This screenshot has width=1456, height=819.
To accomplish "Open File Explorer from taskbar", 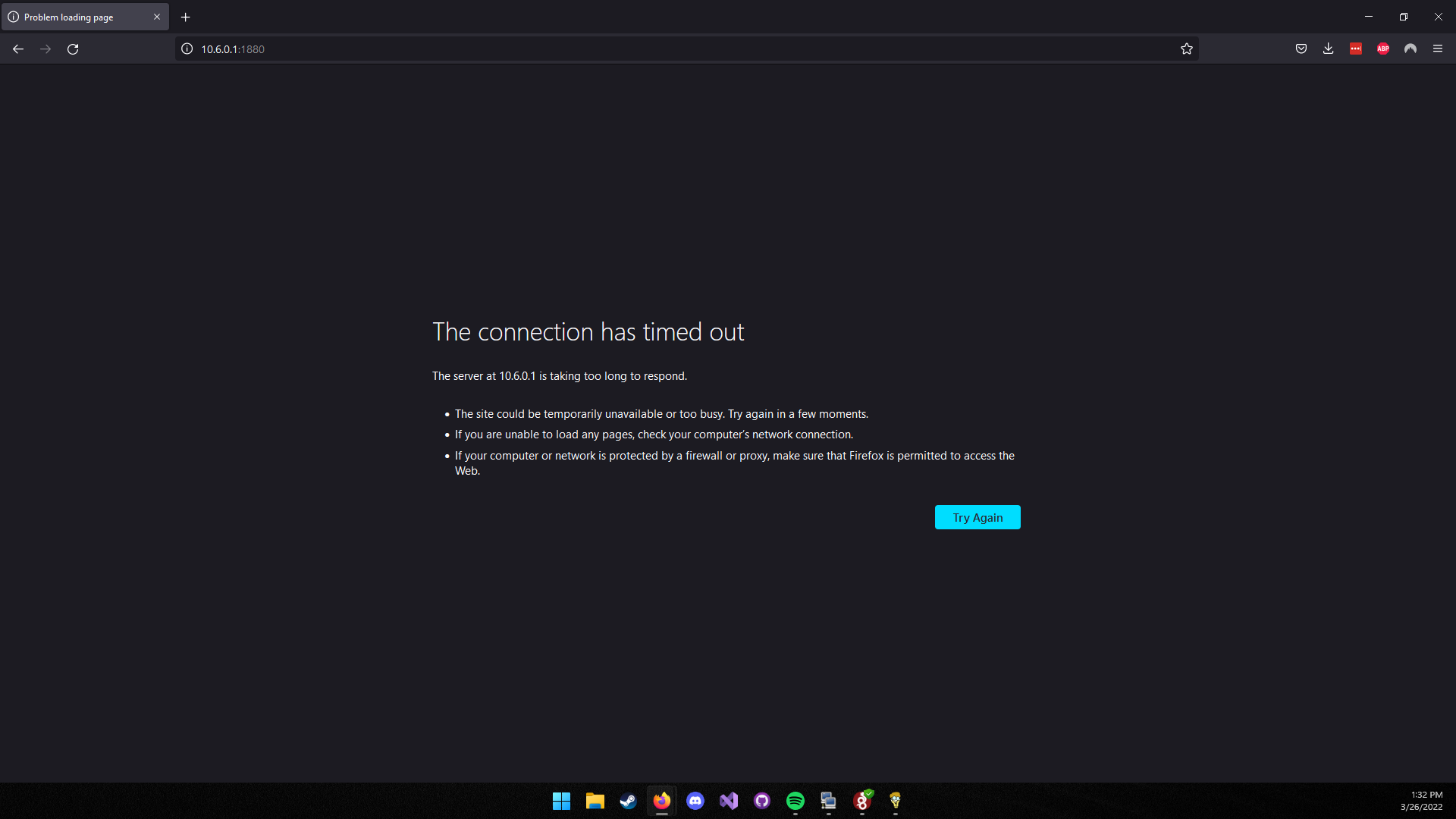I will (595, 801).
